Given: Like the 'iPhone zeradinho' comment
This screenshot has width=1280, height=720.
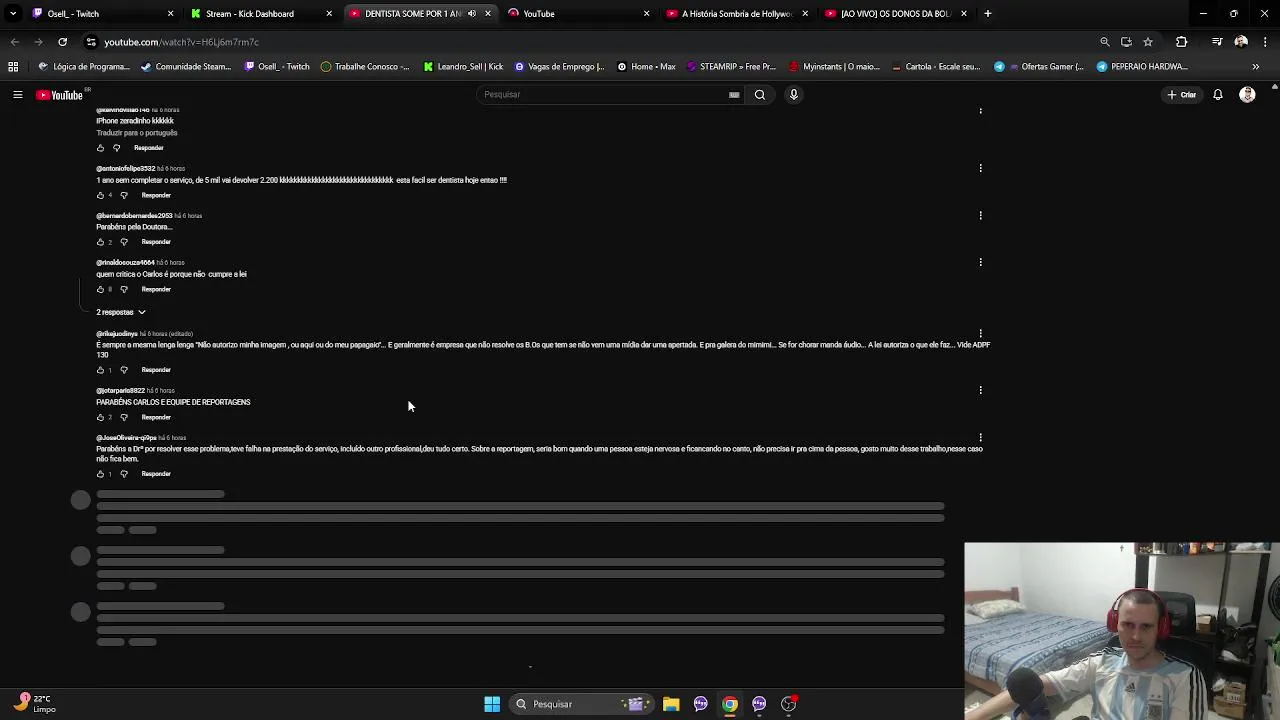Looking at the screenshot, I should click(x=100, y=148).
